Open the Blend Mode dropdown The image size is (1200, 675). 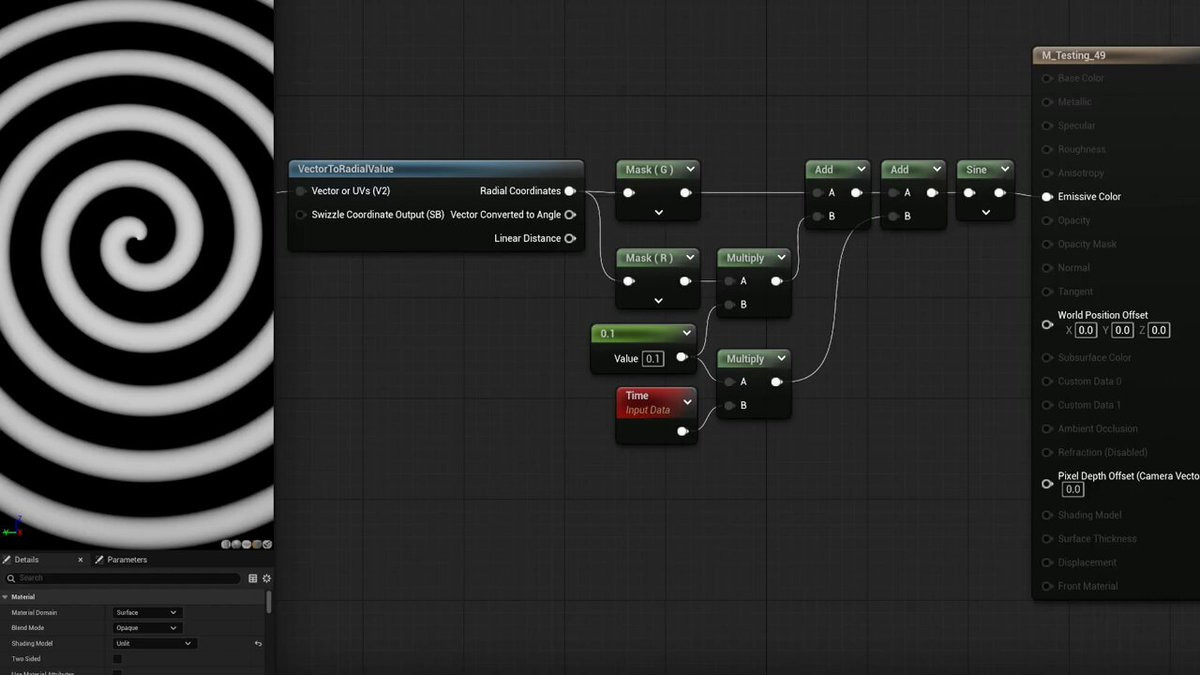pos(147,628)
